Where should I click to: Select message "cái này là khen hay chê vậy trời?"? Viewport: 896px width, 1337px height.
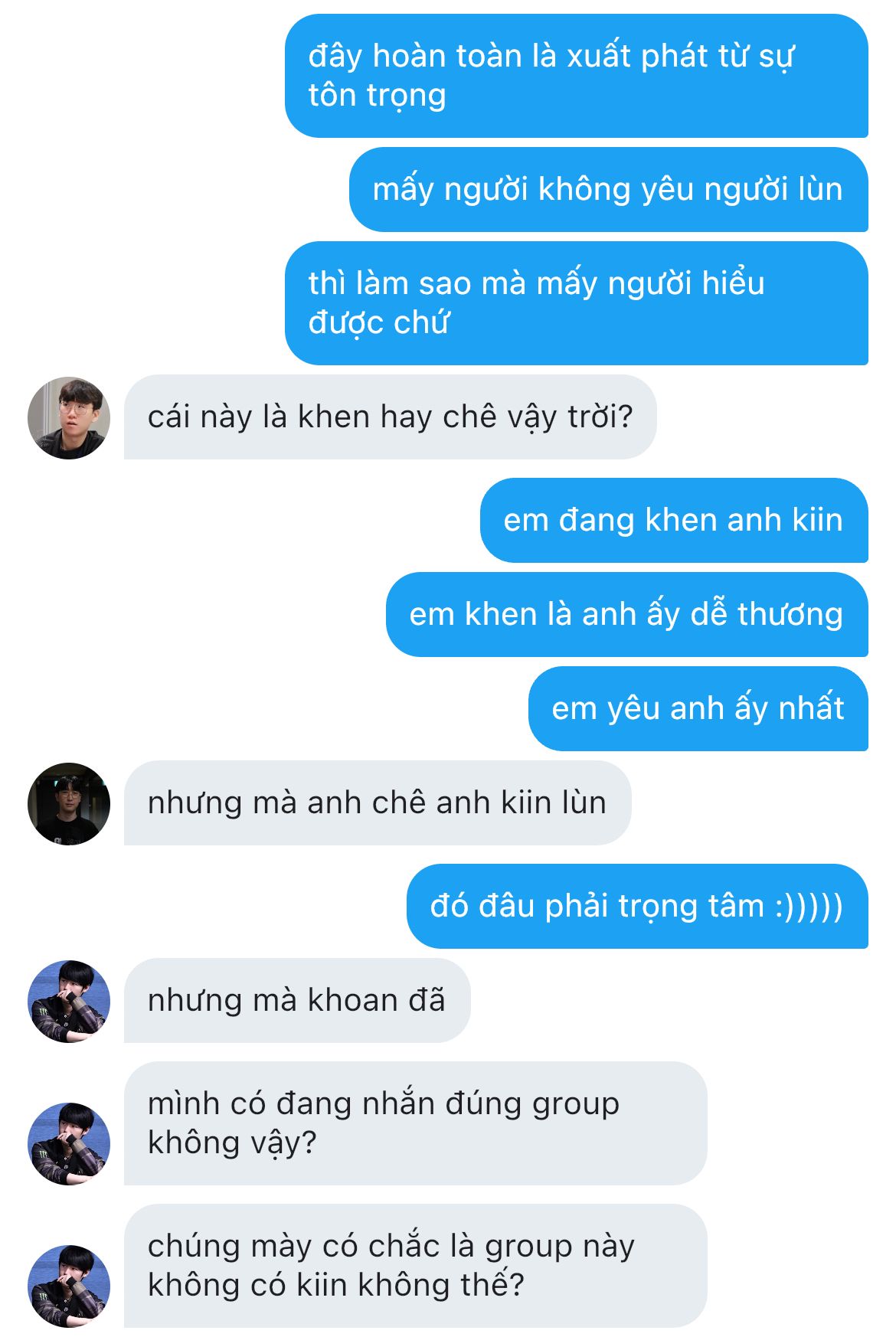click(x=391, y=417)
